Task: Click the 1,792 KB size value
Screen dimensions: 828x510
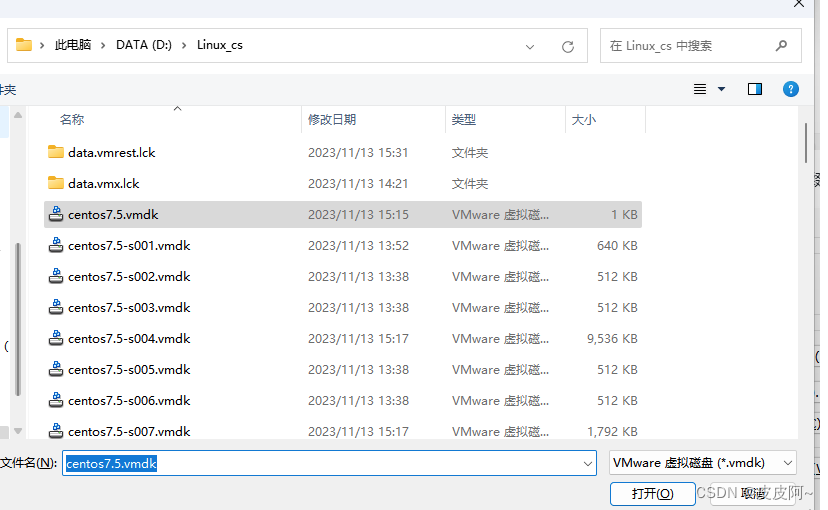Action: click(612, 431)
